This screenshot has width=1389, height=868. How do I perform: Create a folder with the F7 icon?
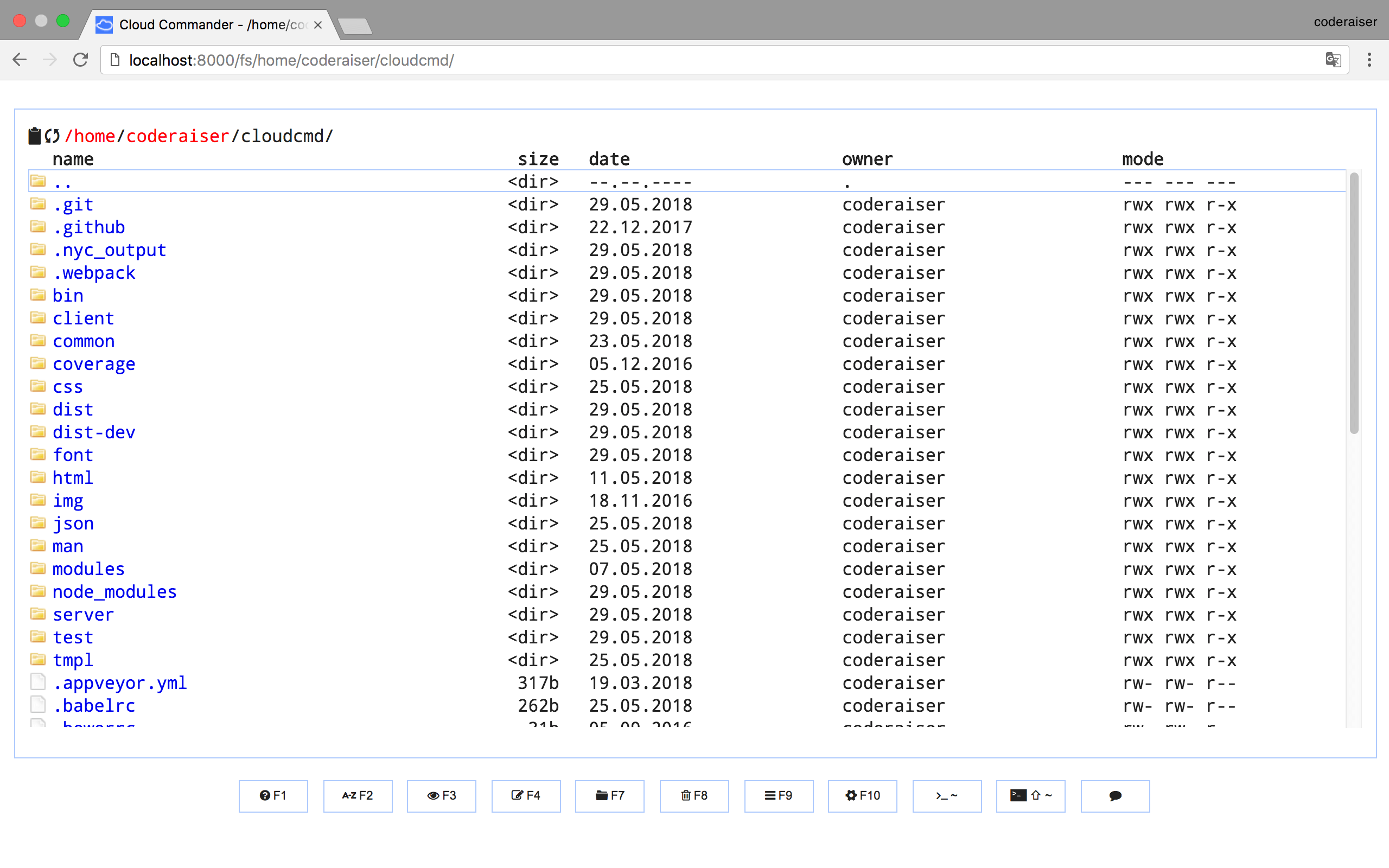coord(609,796)
